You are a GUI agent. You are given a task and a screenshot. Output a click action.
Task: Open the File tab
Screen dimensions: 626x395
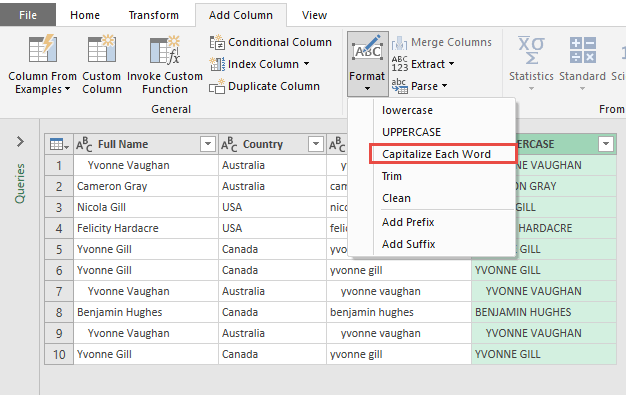point(28,15)
